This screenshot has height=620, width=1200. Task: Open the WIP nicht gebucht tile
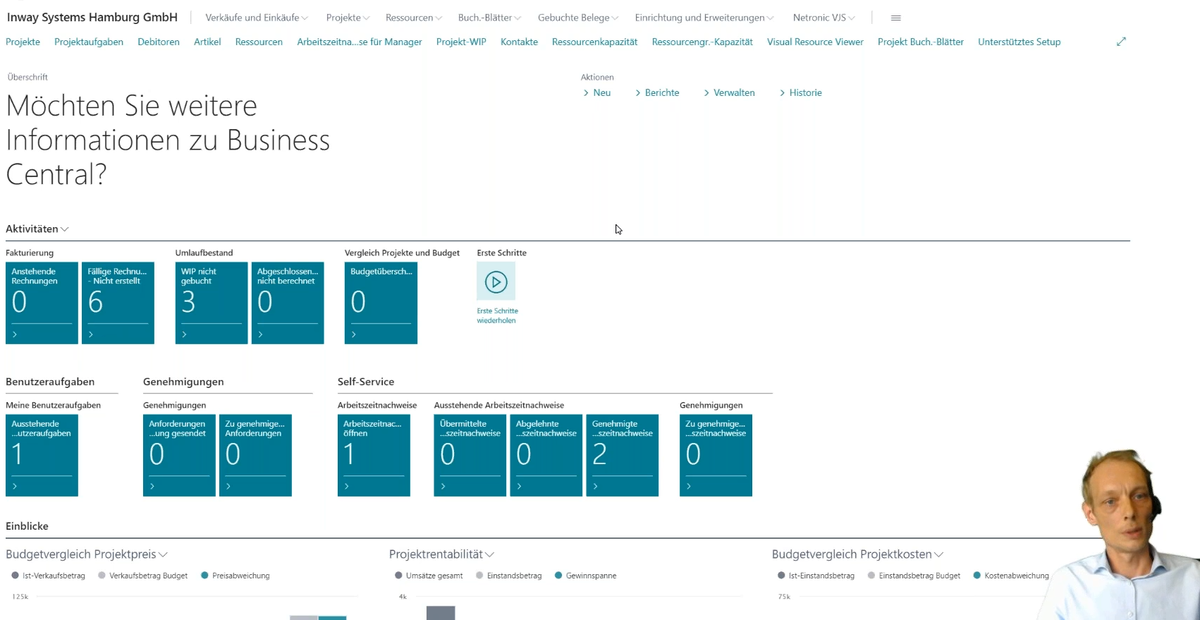click(211, 303)
